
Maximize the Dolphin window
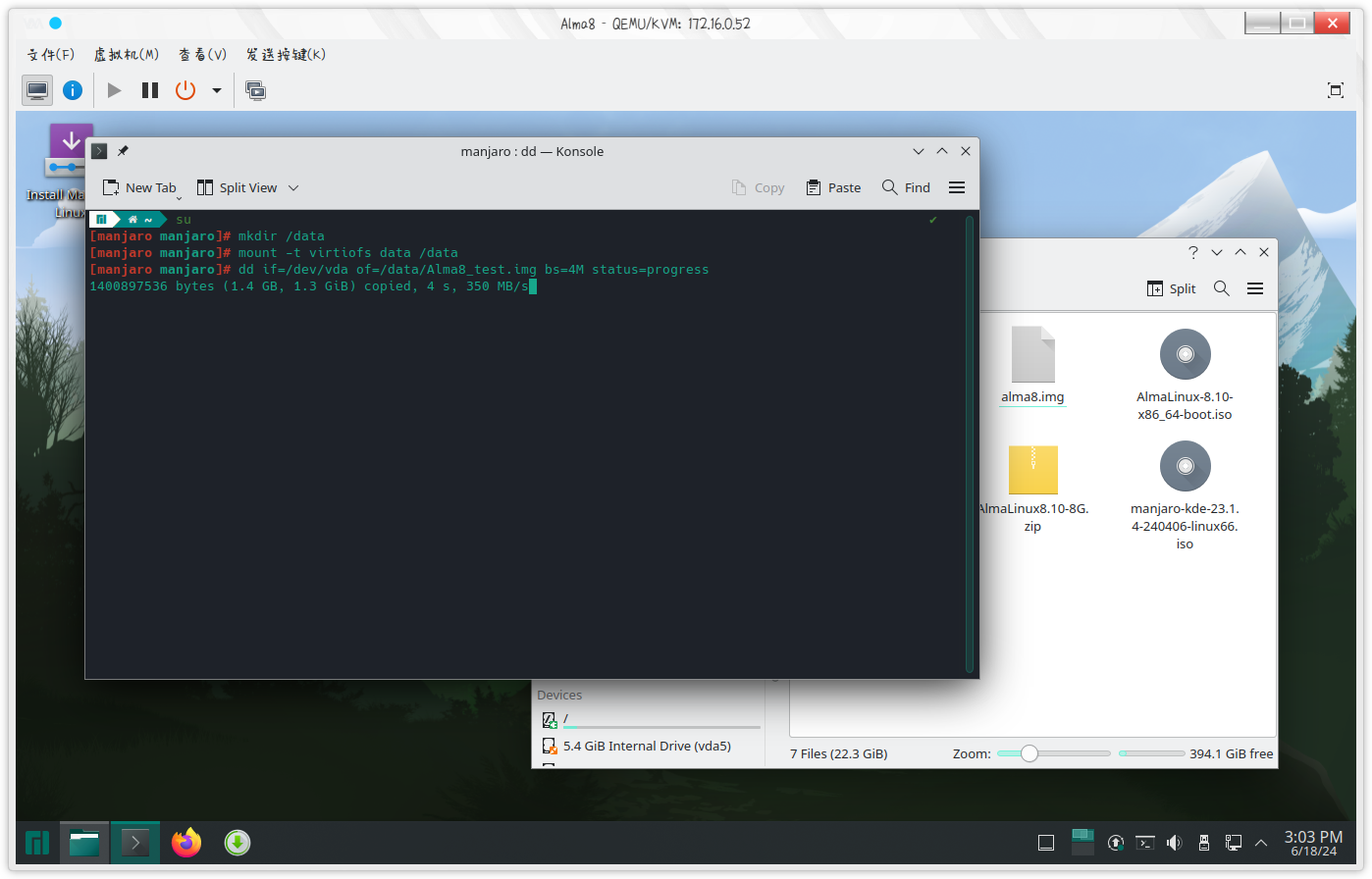pos(1240,252)
